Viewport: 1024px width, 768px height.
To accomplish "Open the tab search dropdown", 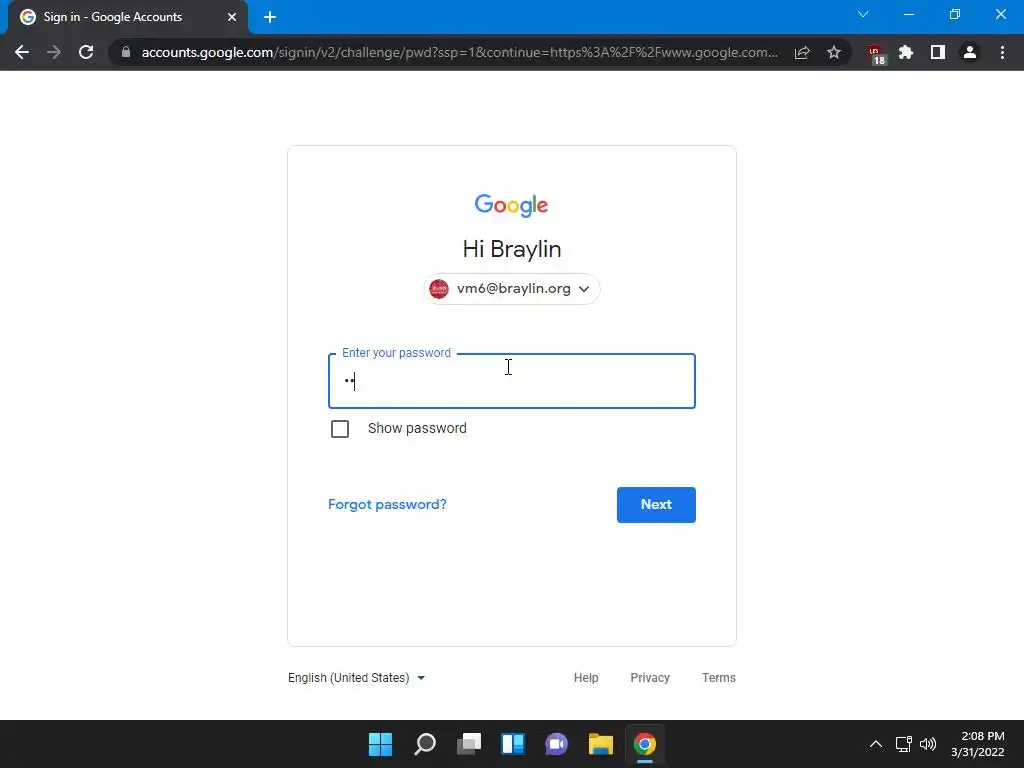I will point(863,14).
